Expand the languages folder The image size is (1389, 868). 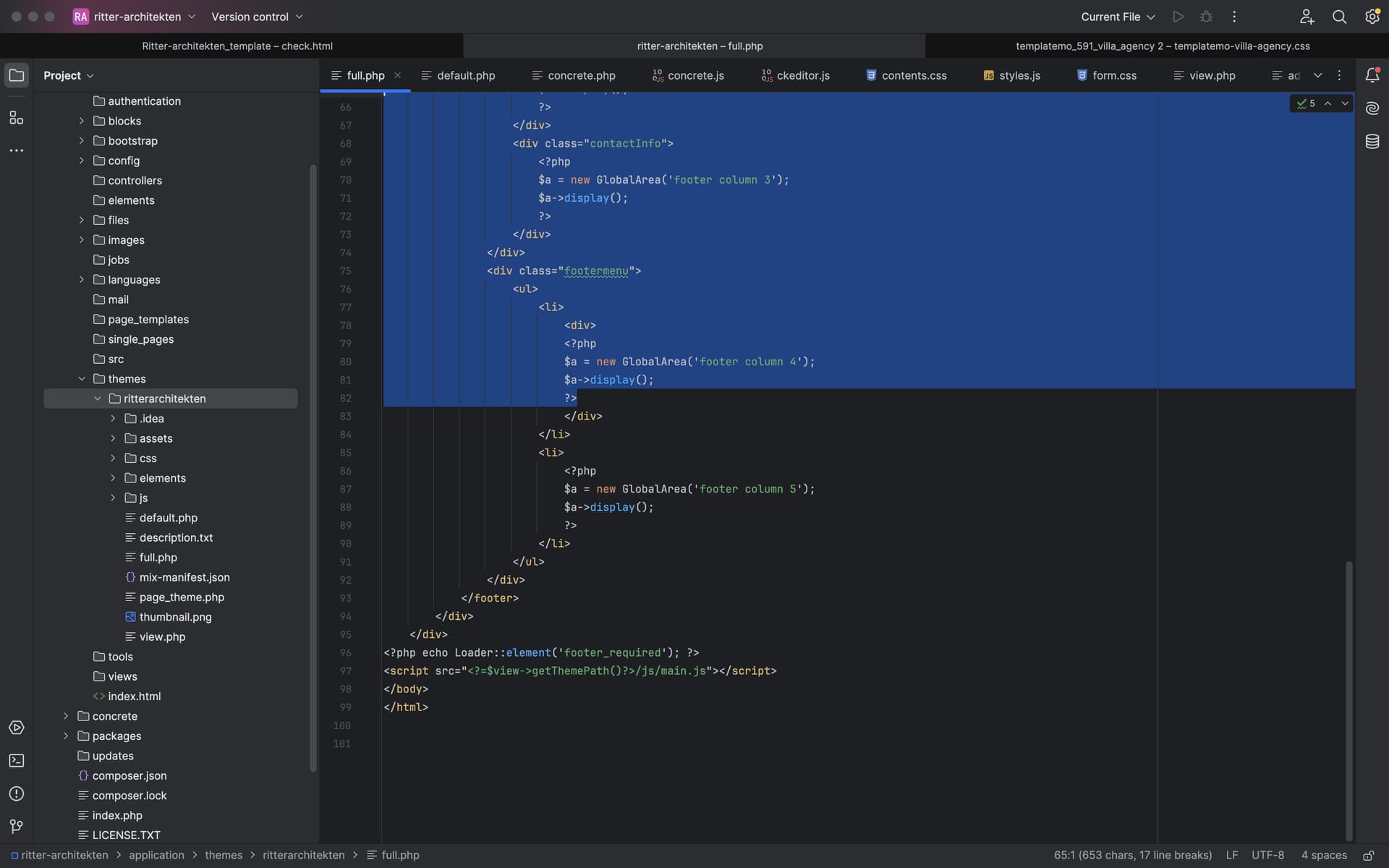coord(82,280)
